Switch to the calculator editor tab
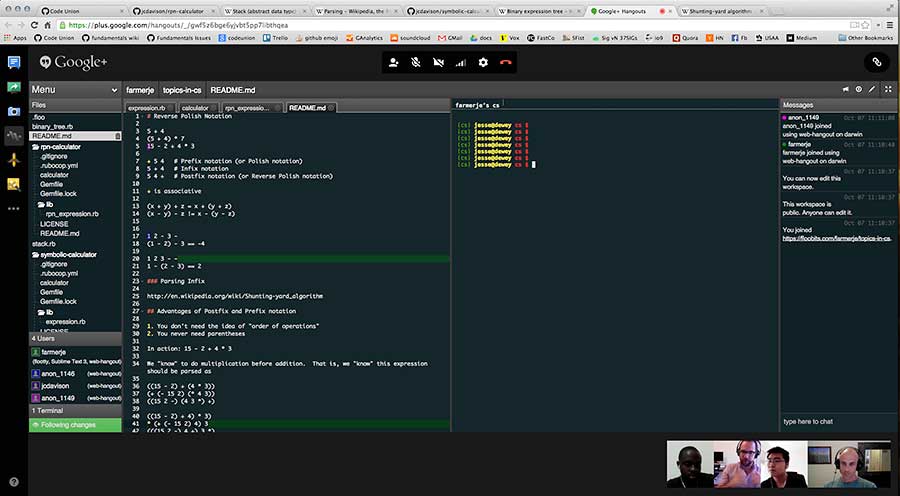The width and height of the screenshot is (900, 496). tap(196, 107)
